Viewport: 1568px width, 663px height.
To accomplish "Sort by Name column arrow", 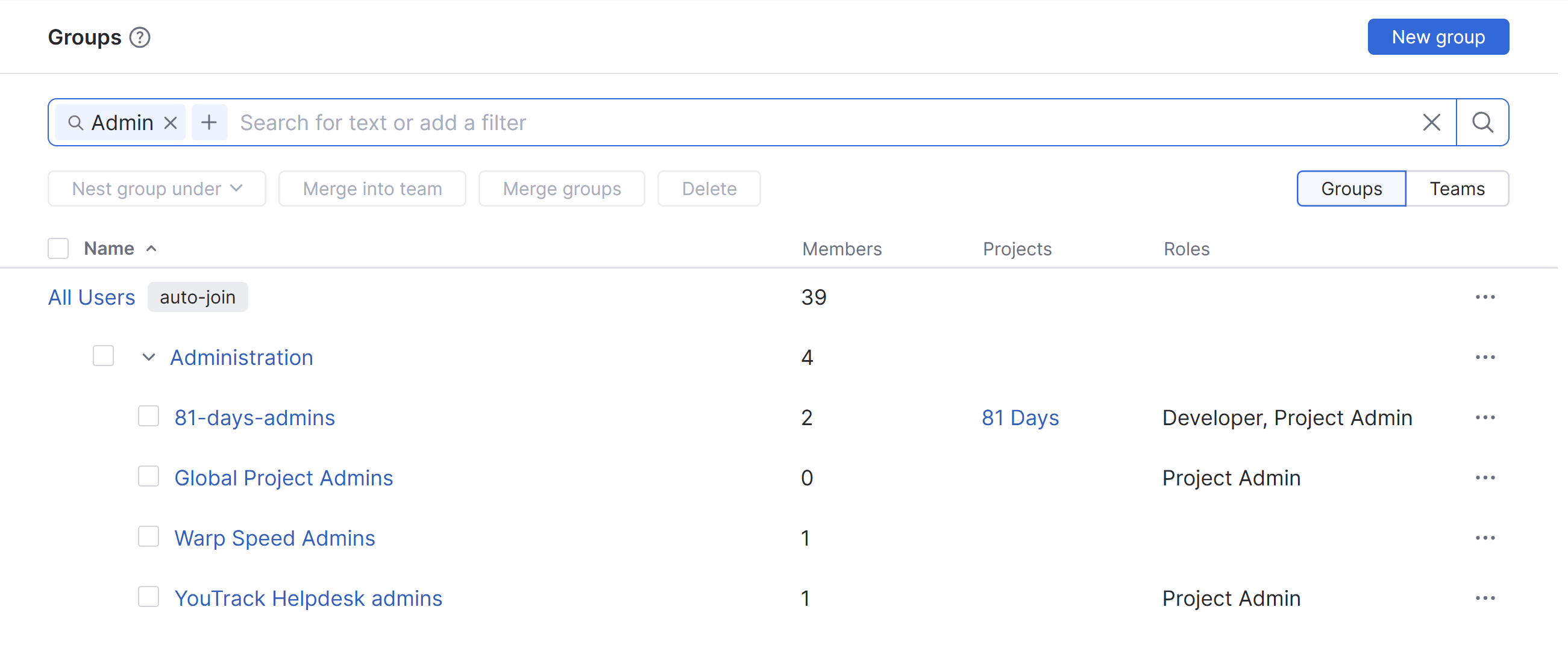I will click(152, 249).
